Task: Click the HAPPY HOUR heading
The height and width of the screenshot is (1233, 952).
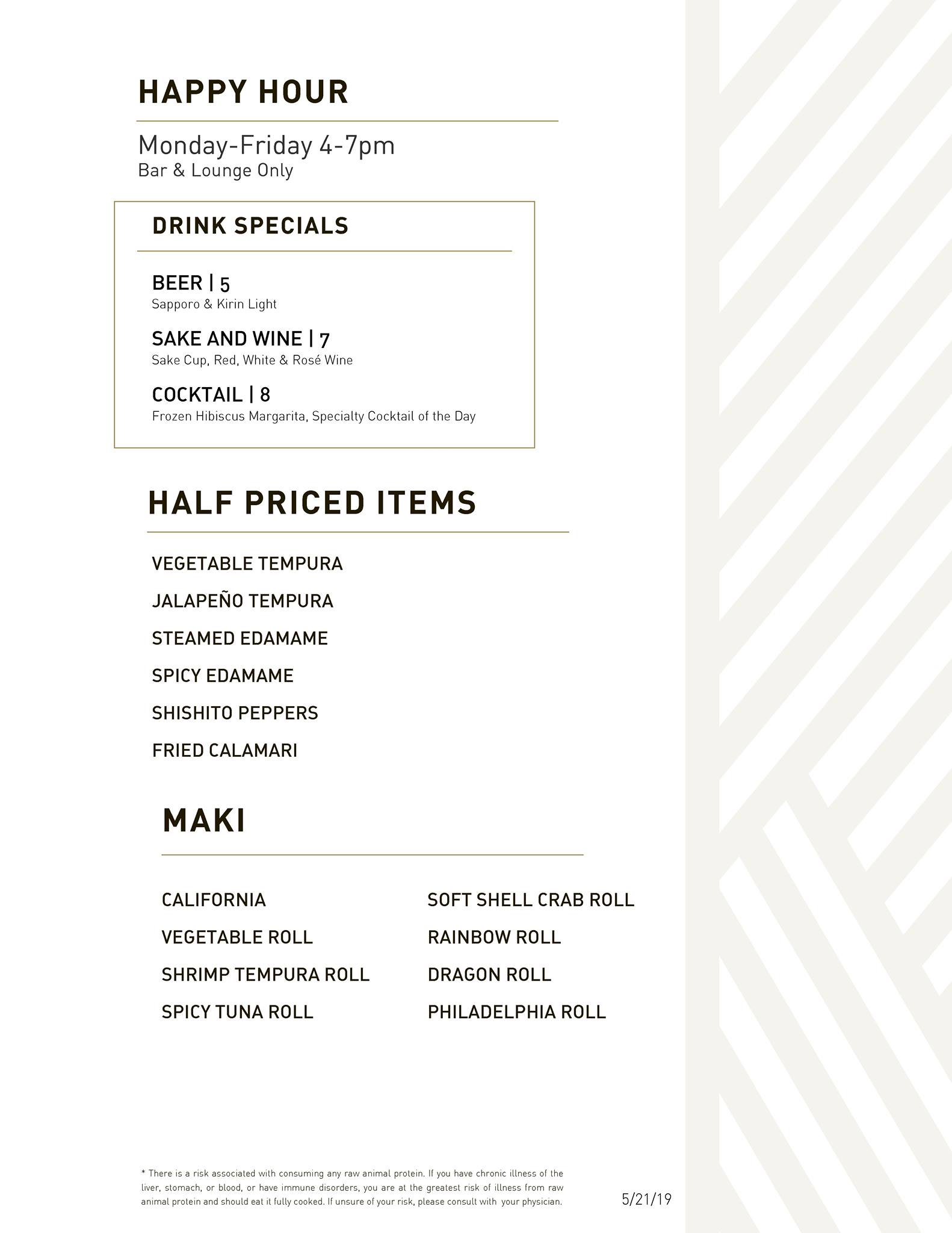Action: (243, 92)
